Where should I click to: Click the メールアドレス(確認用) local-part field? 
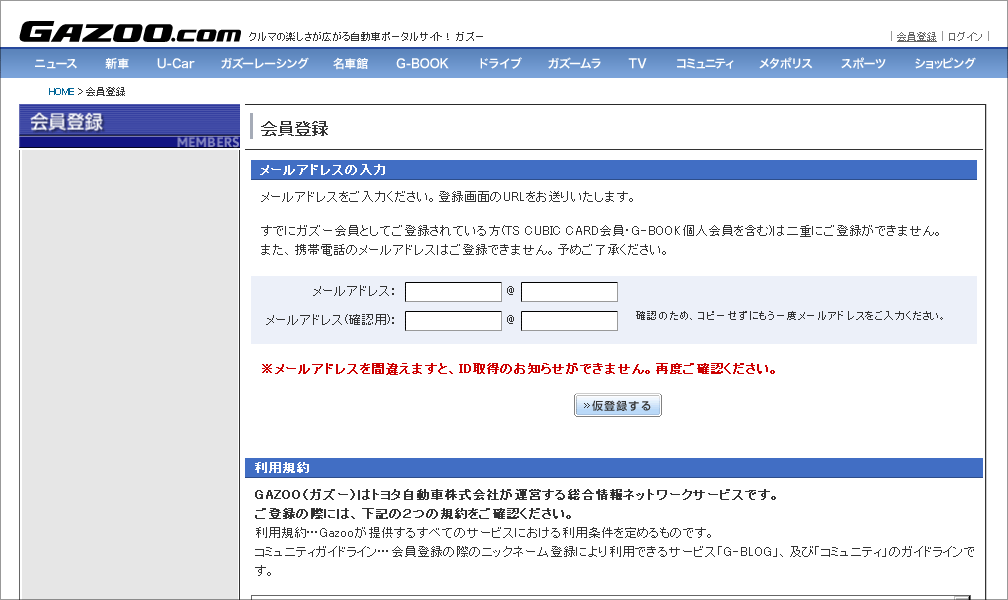[x=453, y=321]
